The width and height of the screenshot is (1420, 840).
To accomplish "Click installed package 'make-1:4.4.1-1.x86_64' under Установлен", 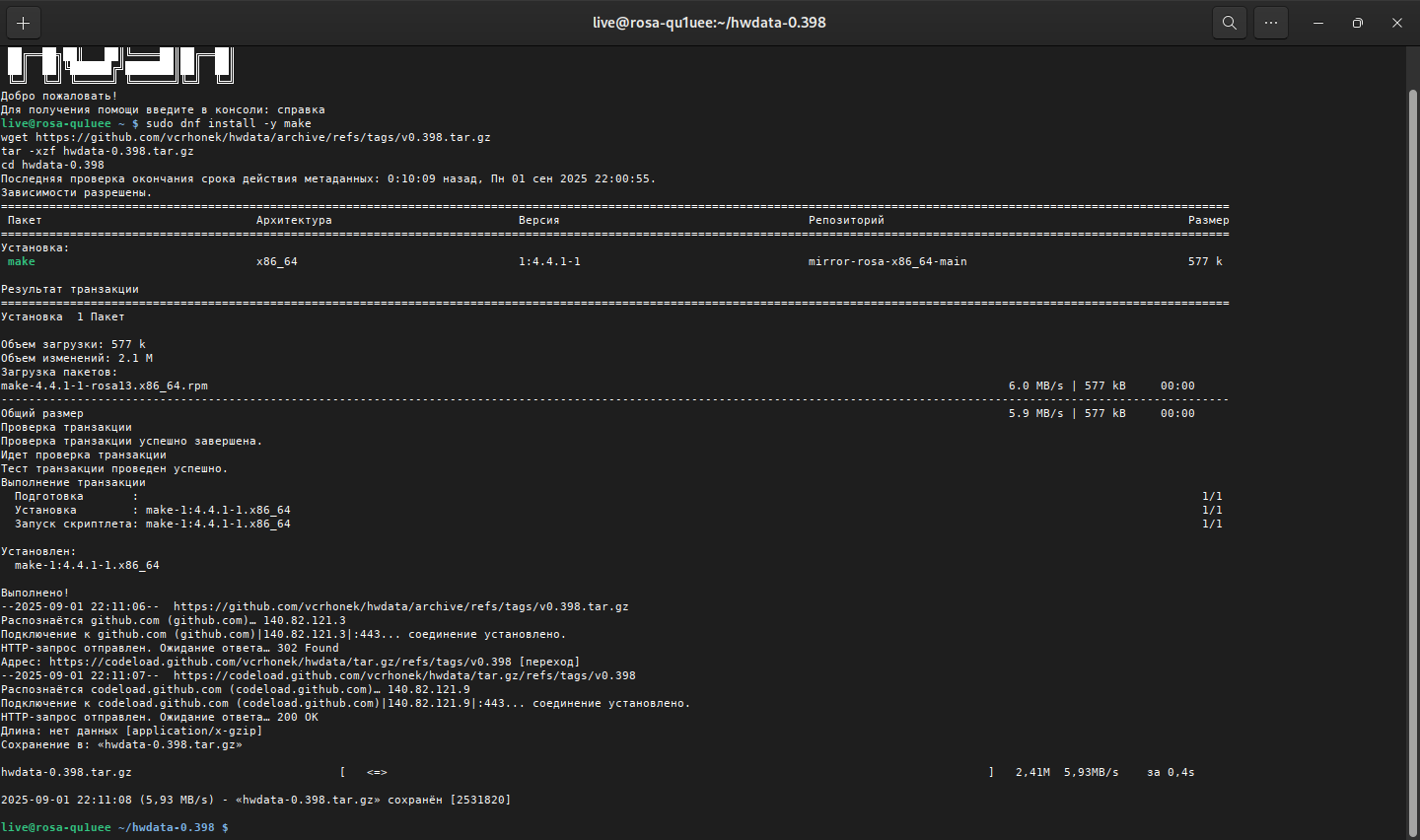I will point(87,565).
